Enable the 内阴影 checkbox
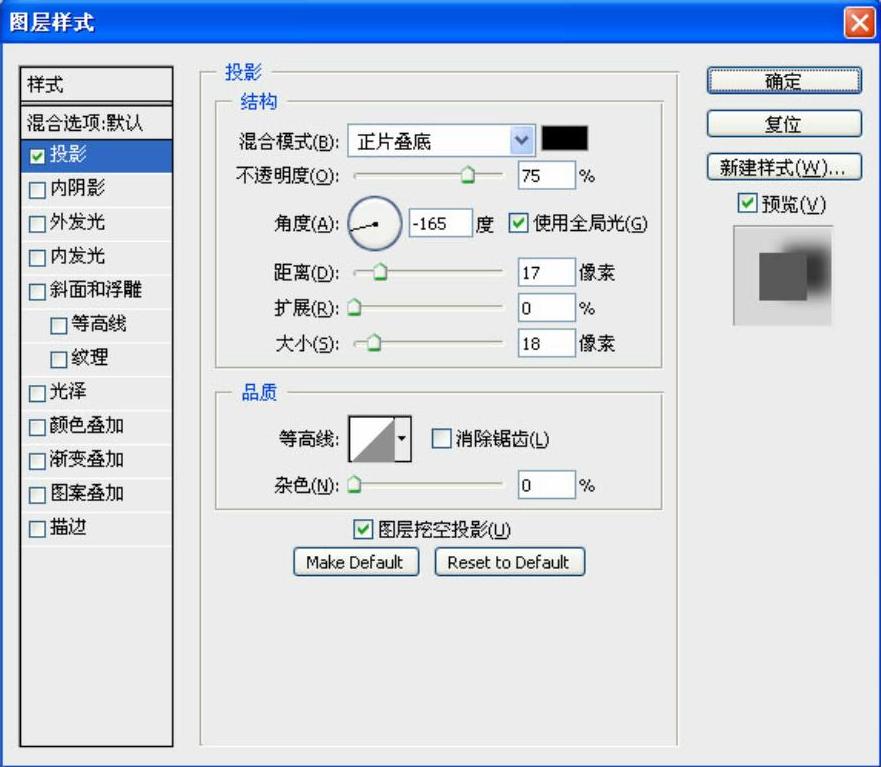 coord(37,190)
